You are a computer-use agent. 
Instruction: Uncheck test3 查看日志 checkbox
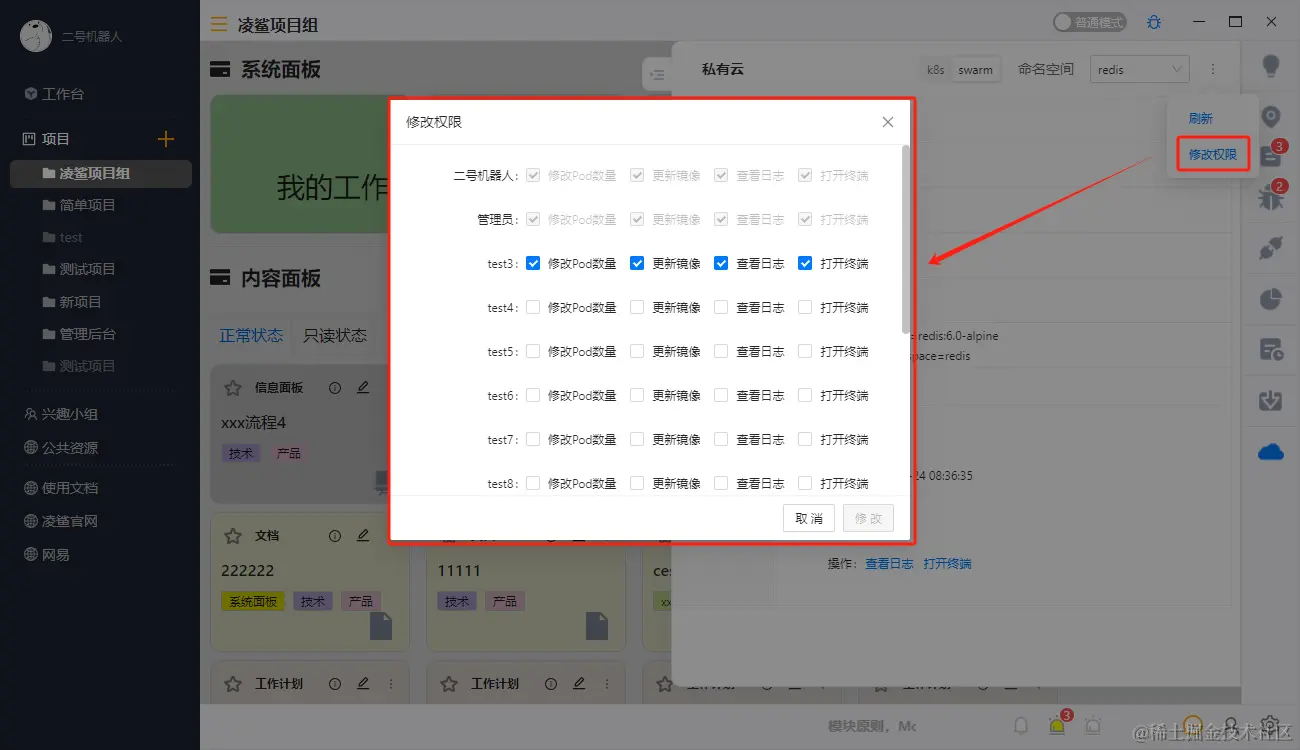tap(721, 263)
